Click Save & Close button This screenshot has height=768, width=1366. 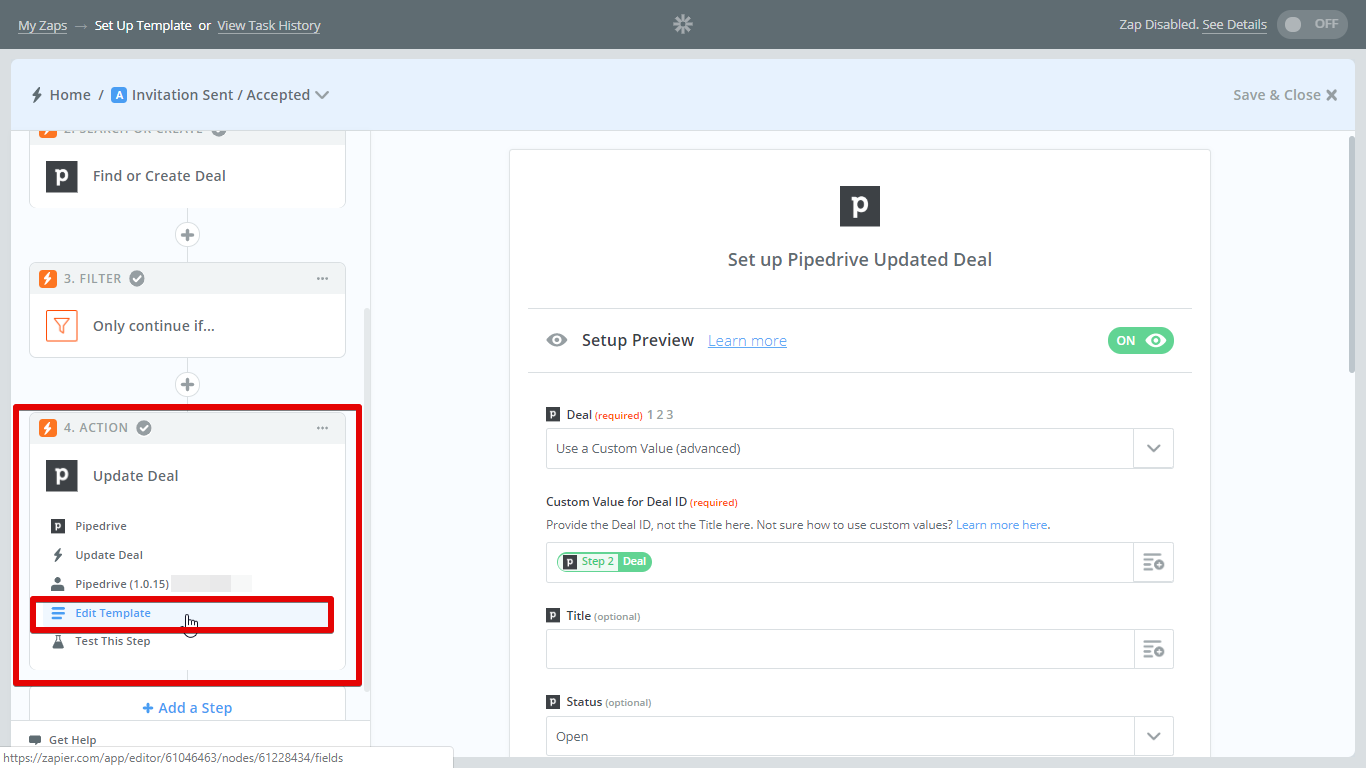point(1285,95)
